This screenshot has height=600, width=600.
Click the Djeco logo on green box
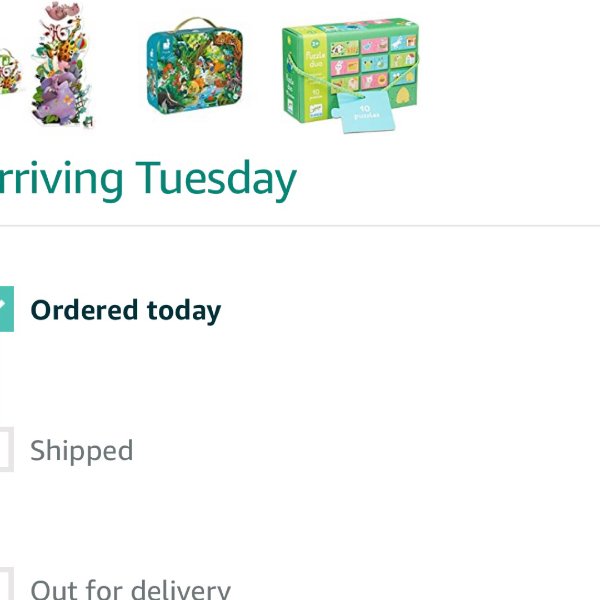click(316, 111)
